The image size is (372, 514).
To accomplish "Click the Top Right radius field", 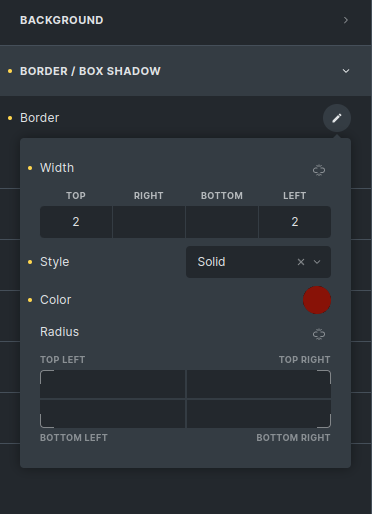I will [x=259, y=384].
